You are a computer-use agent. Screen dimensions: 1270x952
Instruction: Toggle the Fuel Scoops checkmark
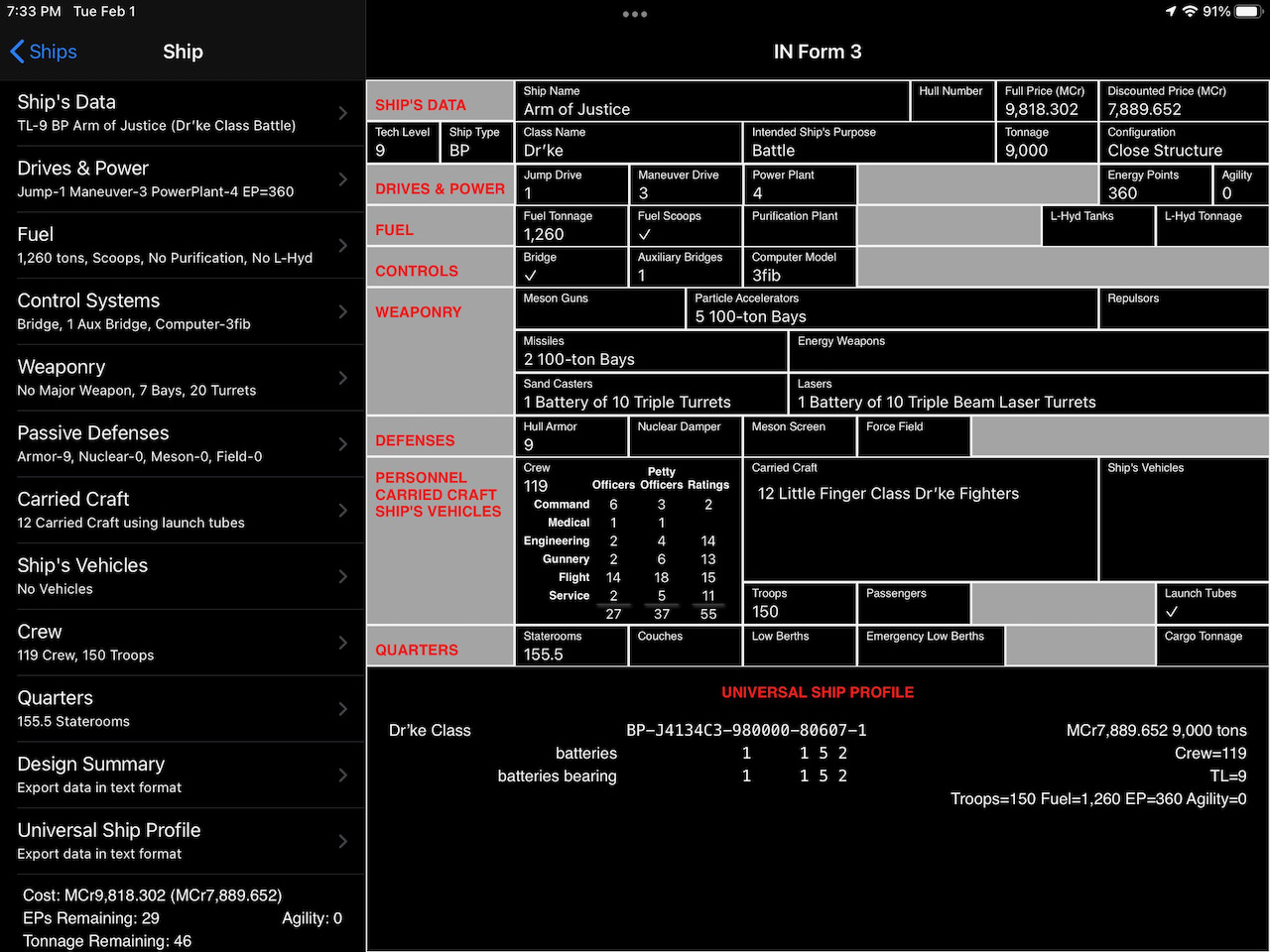click(646, 235)
